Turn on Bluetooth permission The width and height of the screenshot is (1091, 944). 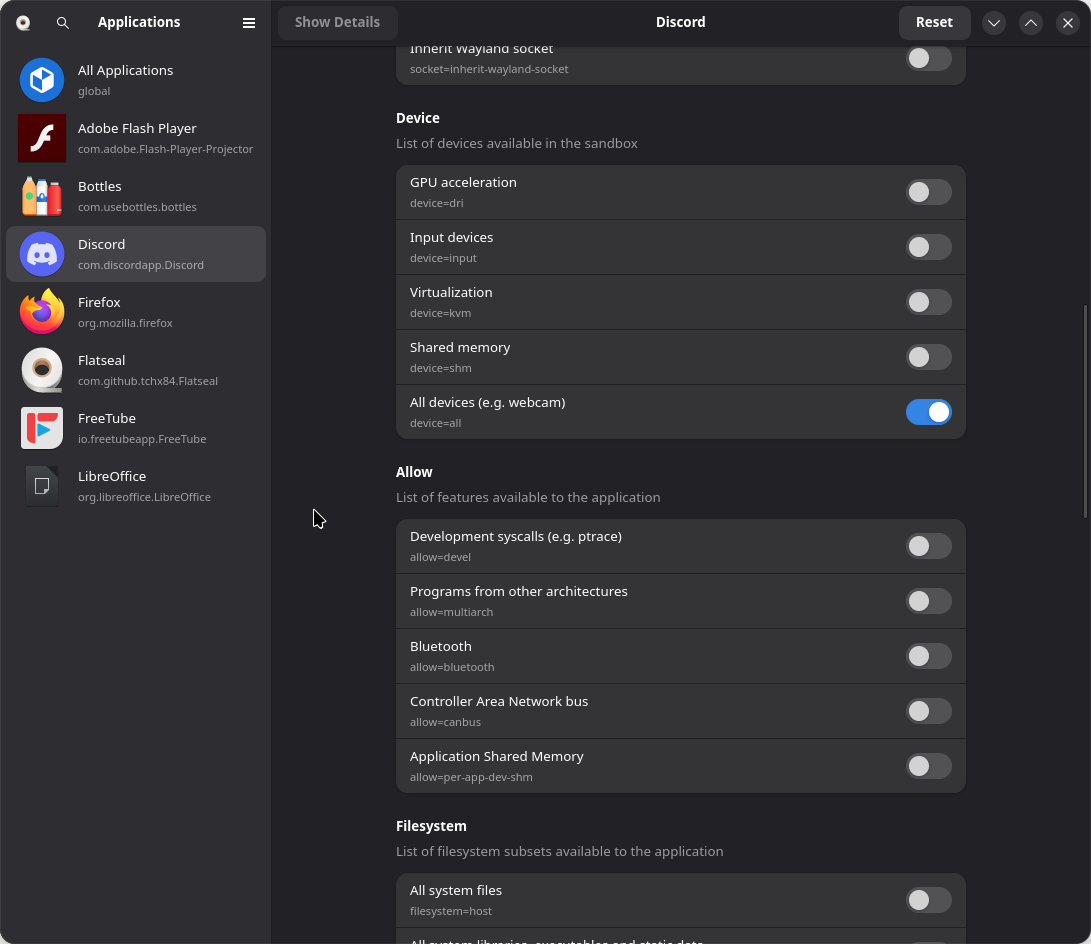click(928, 656)
